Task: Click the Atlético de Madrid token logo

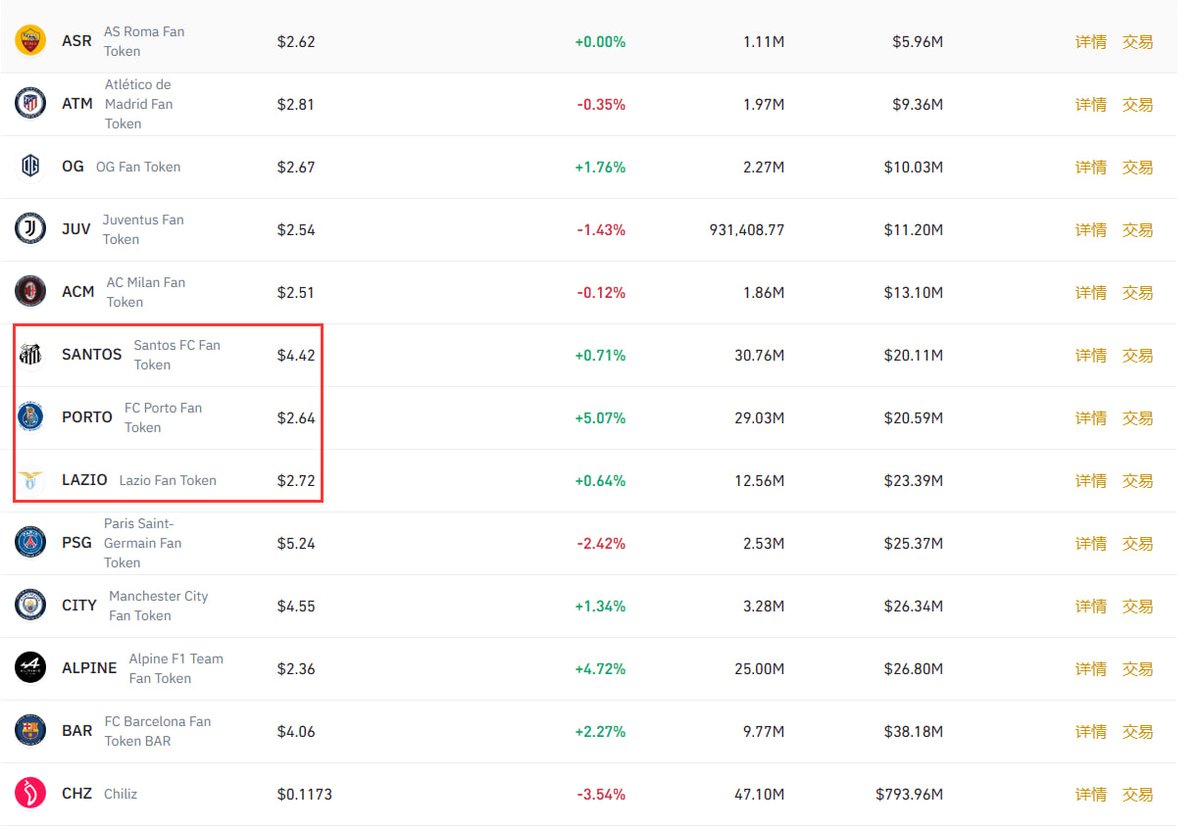Action: pos(30,104)
